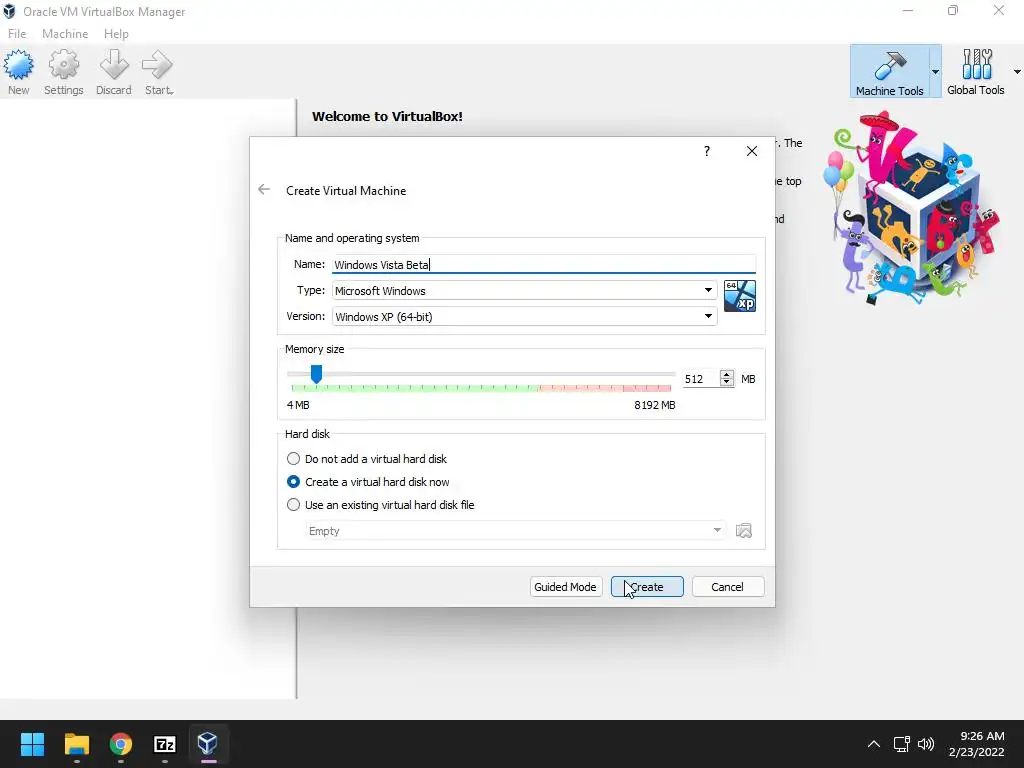Launch Chrome from the taskbar

[x=121, y=744]
